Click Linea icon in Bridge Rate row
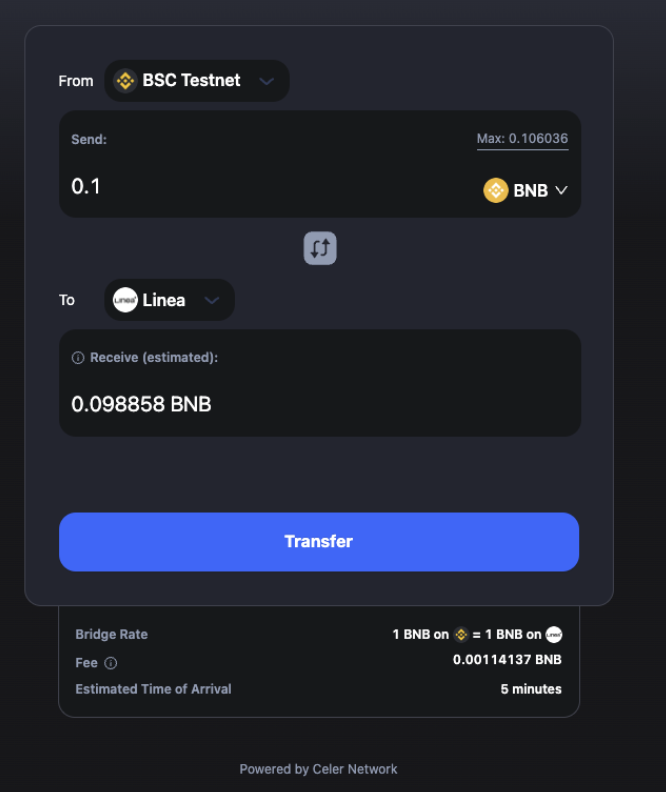Viewport: 666px width, 792px height. [x=554, y=634]
